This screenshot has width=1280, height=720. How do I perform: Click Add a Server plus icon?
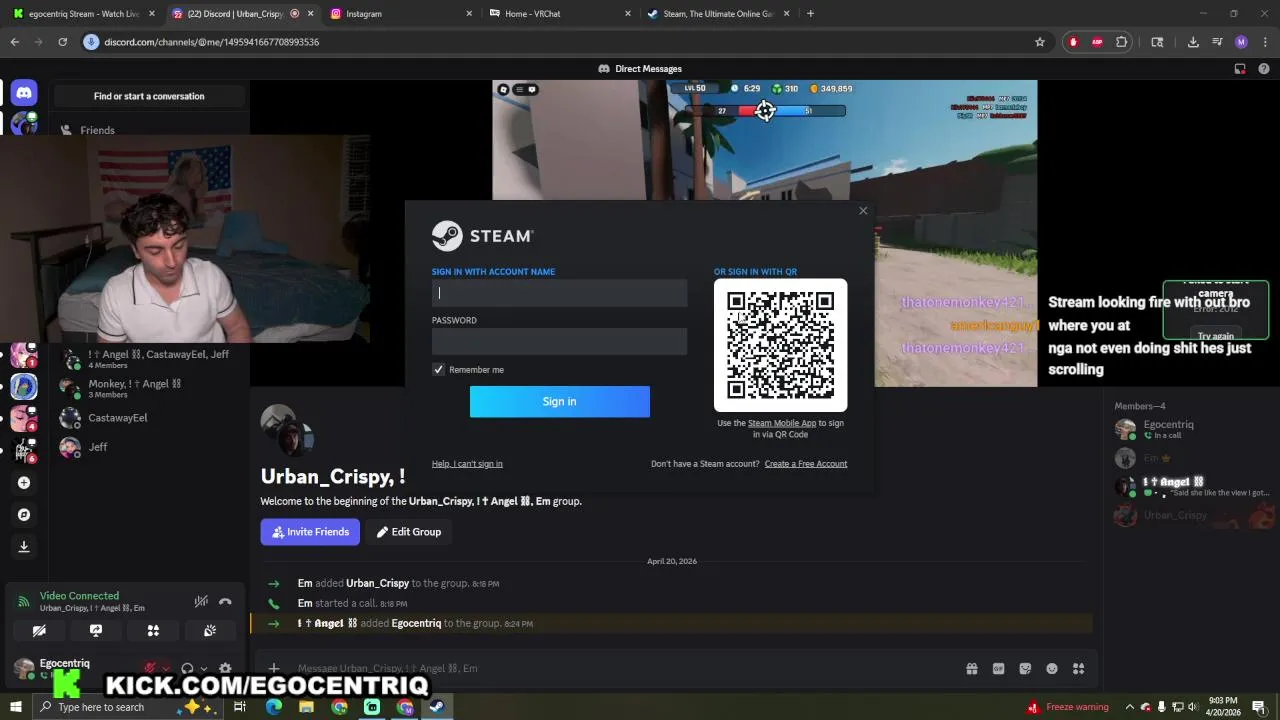[x=24, y=483]
